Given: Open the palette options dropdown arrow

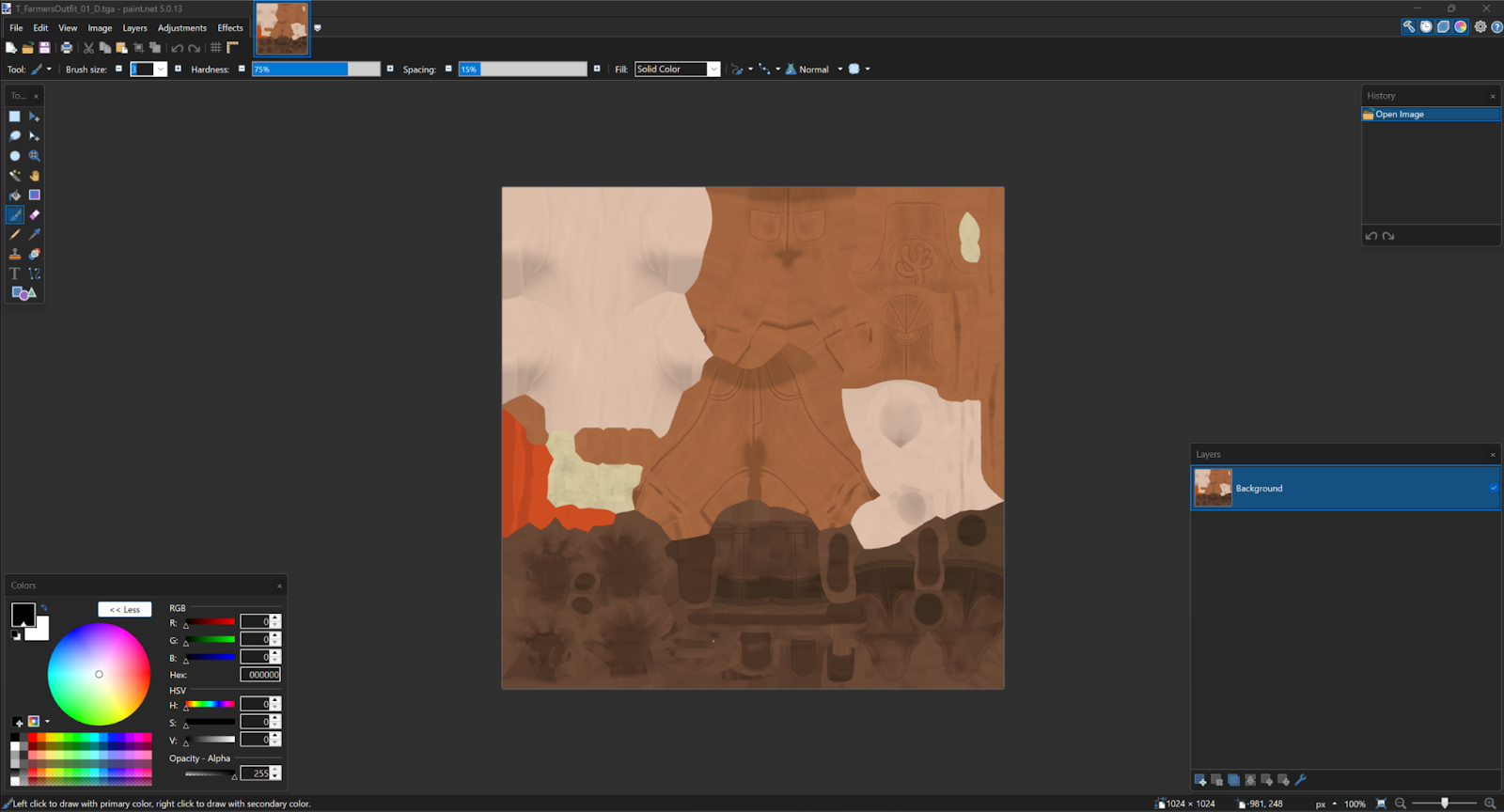Looking at the screenshot, I should click(x=47, y=722).
